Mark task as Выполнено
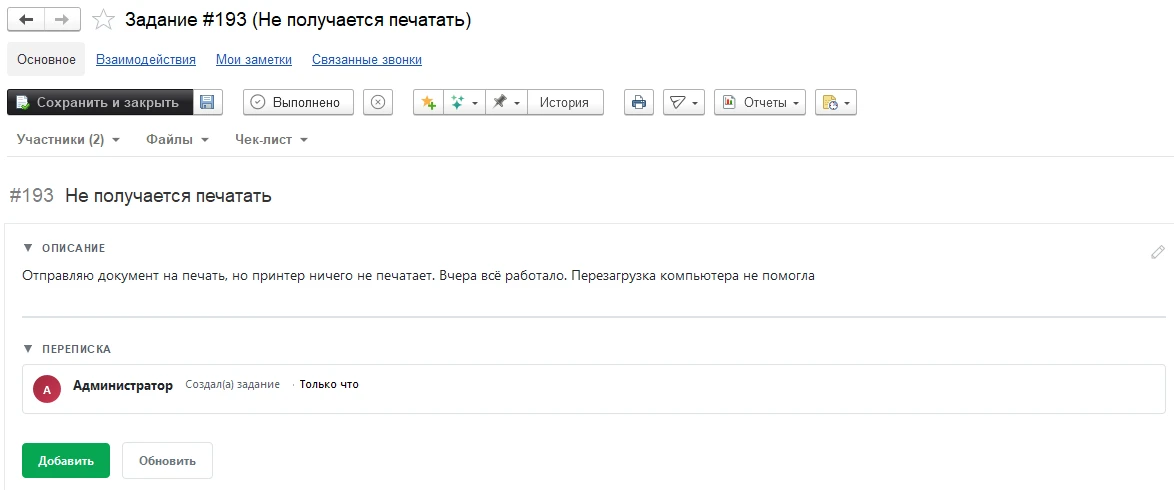This screenshot has width=1174, height=490. [x=298, y=103]
